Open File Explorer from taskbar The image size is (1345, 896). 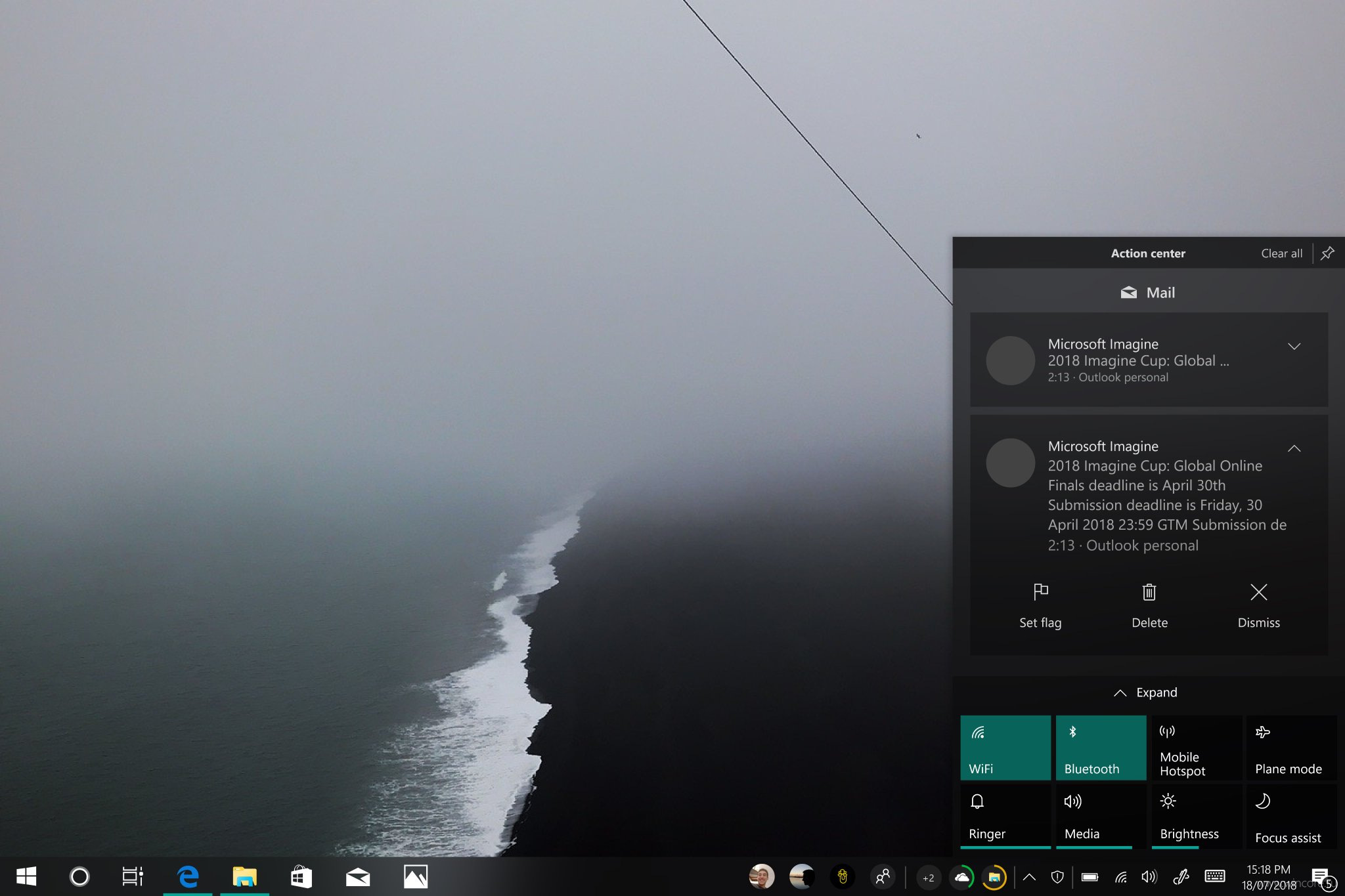(x=244, y=876)
